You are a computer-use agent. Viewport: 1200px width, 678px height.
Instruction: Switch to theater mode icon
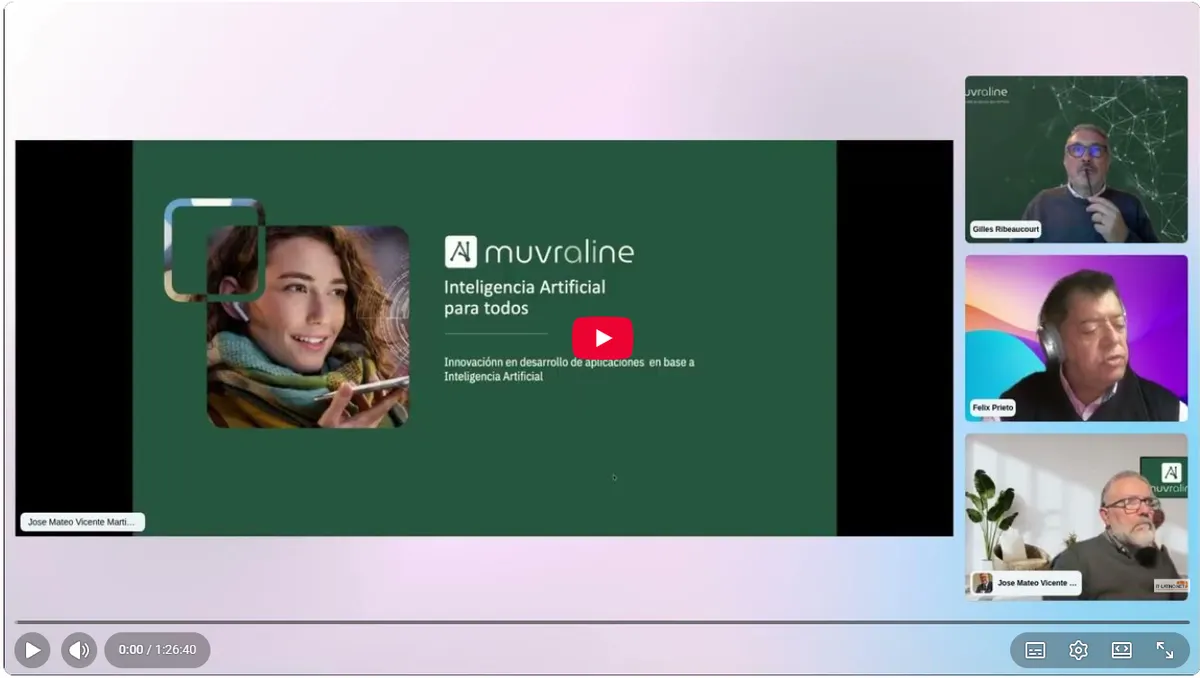click(x=1121, y=650)
